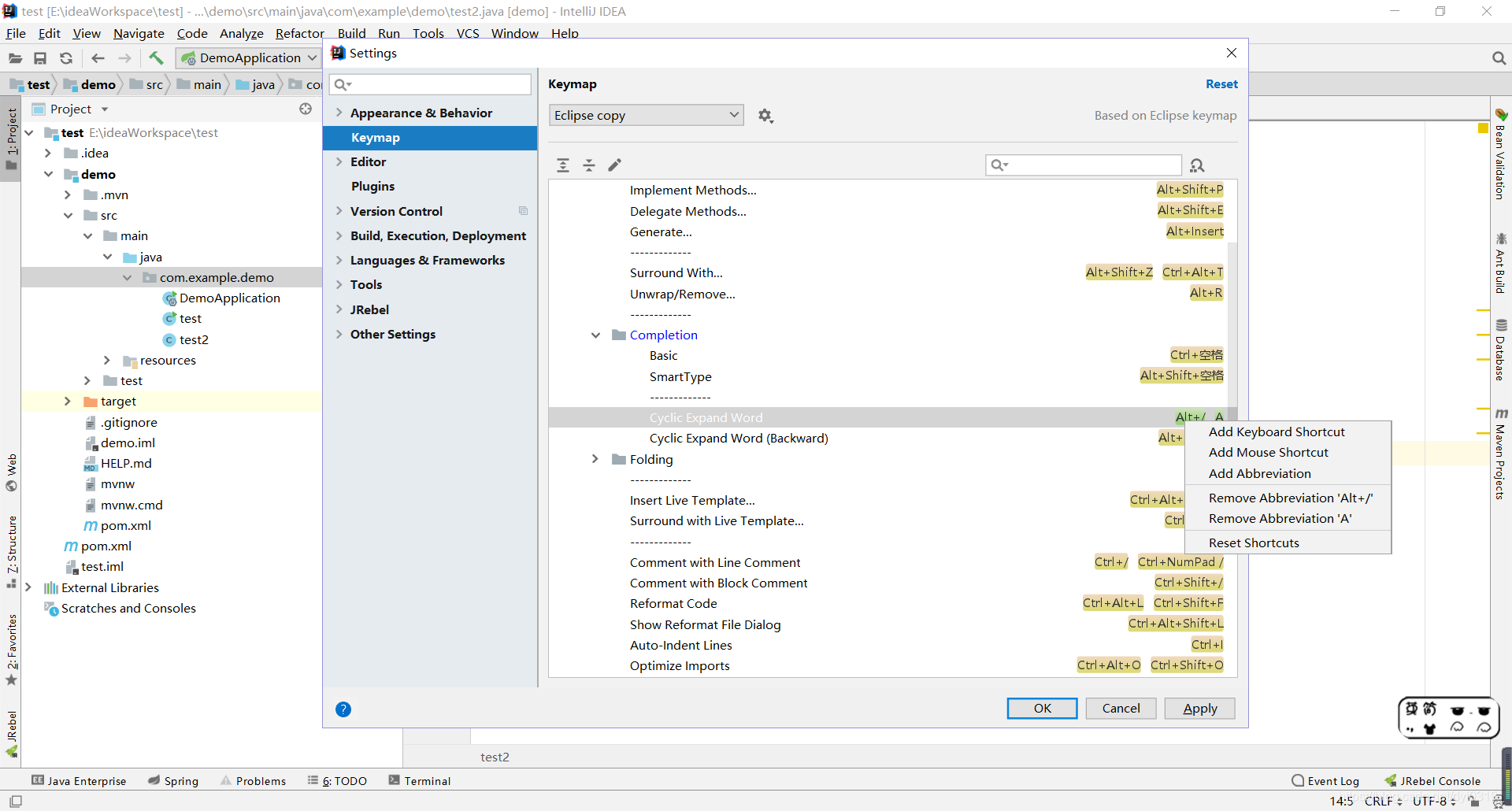Screen dimensions: 1512x811
Task: Open the Maven Projects side panel
Action: coord(1501,454)
